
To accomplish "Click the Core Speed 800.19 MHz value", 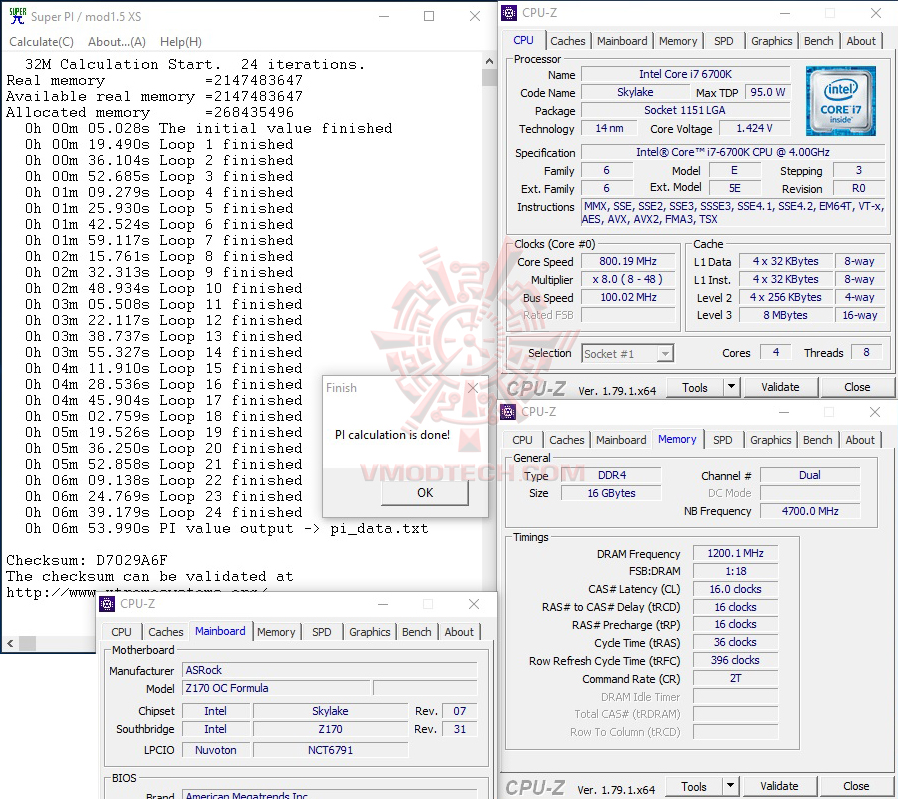I will point(628,261).
